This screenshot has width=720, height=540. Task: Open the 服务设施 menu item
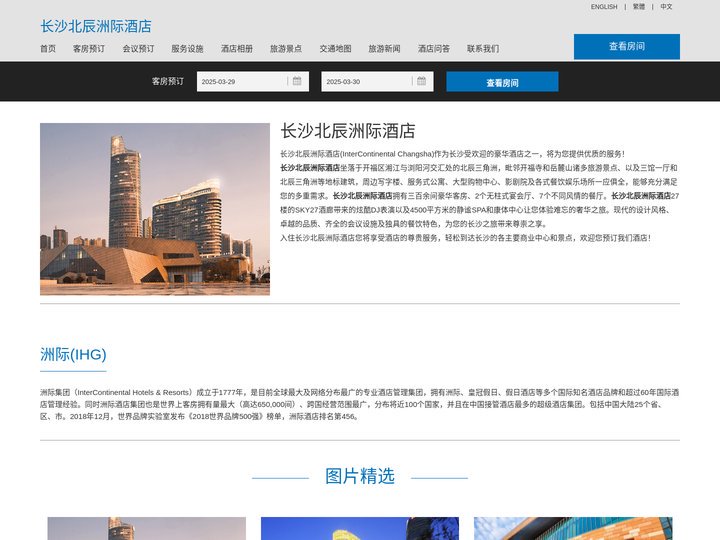click(187, 49)
